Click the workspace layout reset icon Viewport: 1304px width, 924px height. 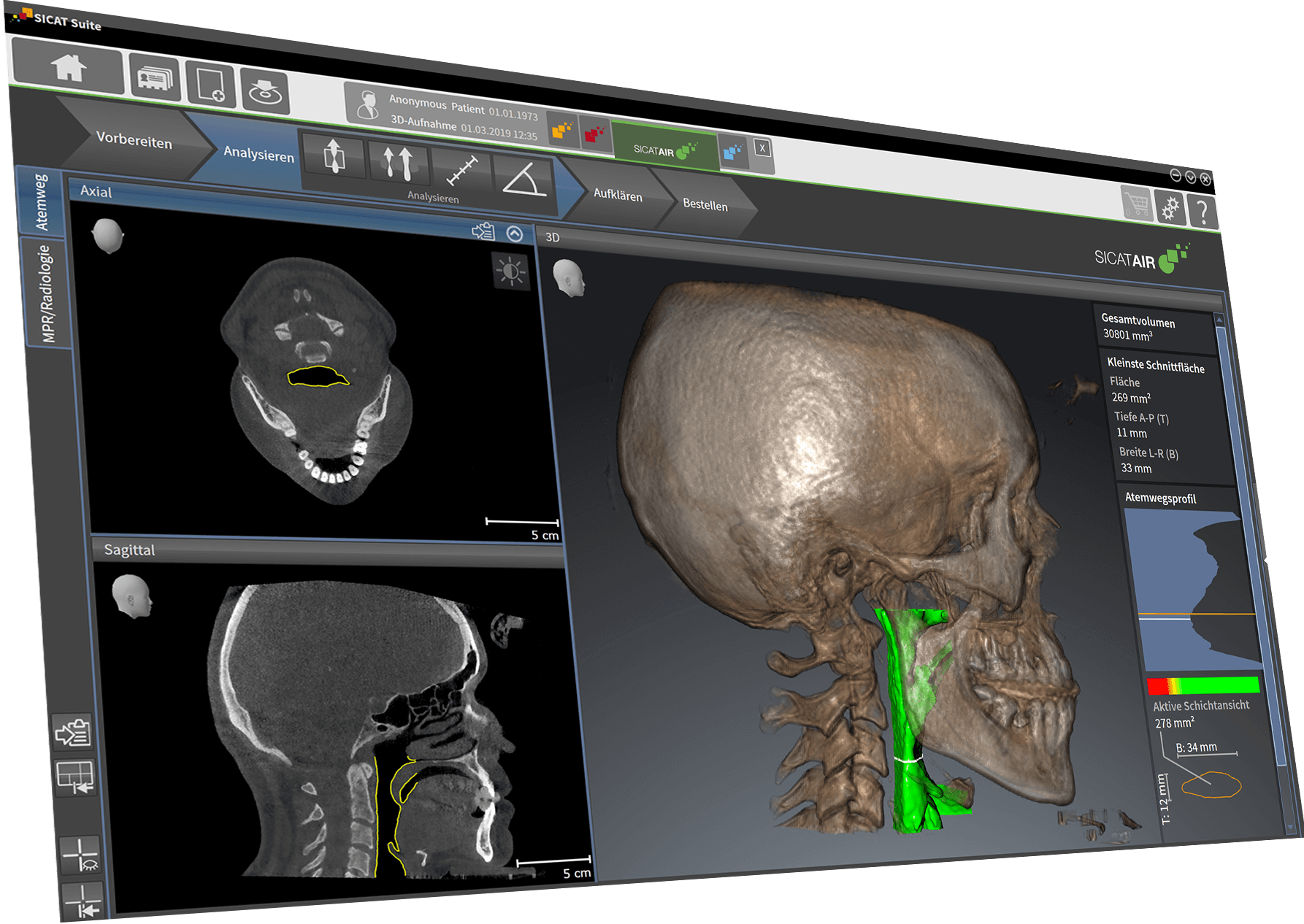[76, 777]
